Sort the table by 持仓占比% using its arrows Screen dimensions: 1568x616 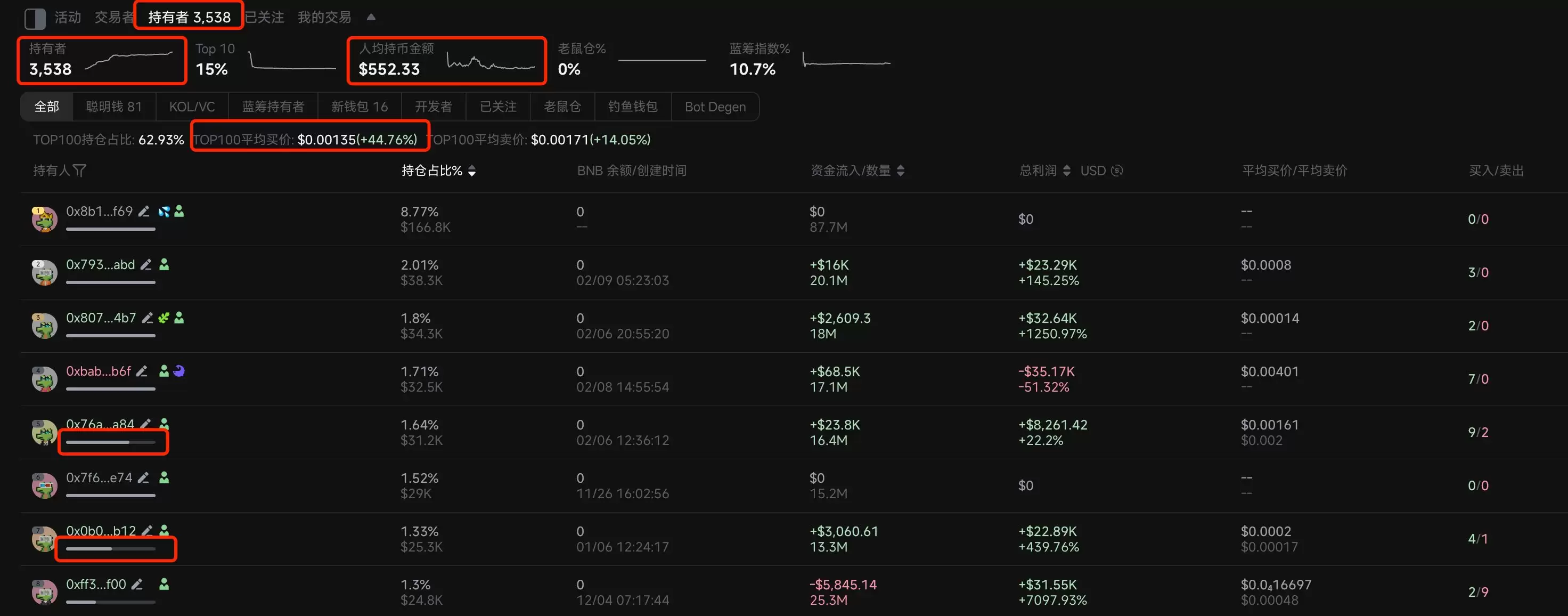[x=472, y=171]
